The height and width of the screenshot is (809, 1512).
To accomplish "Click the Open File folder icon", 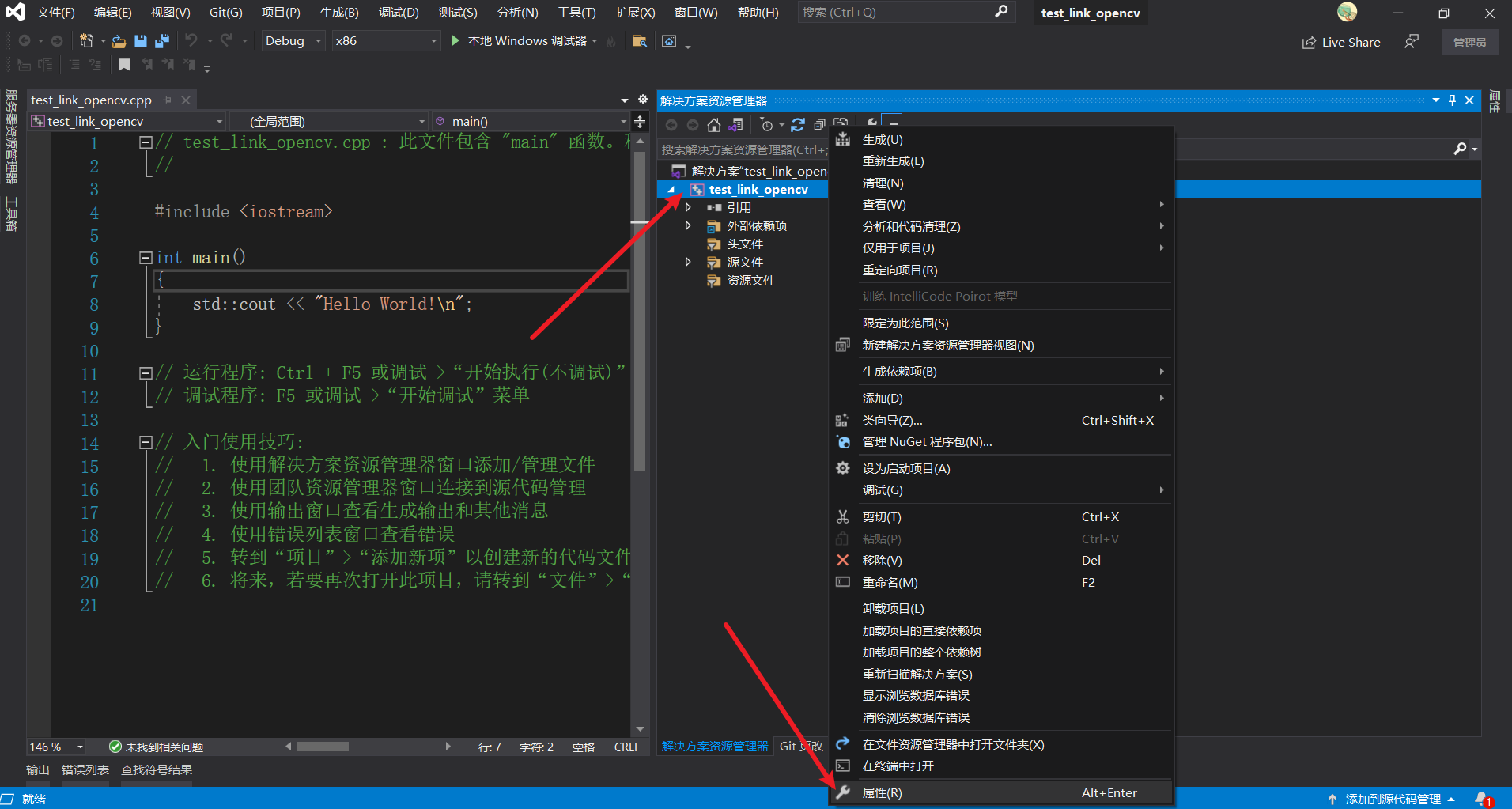I will (x=119, y=41).
